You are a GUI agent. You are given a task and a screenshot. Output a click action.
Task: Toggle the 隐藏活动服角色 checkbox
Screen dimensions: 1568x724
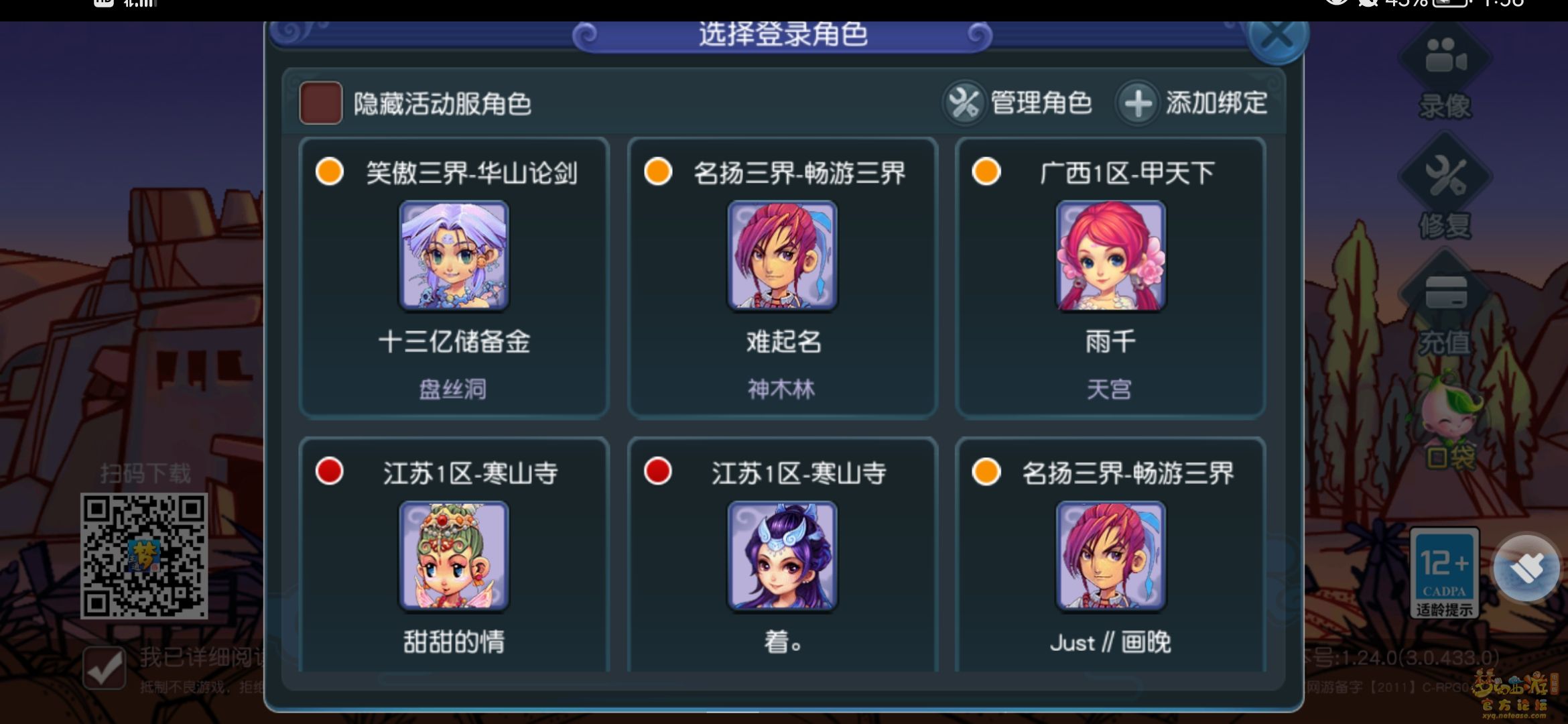click(x=320, y=103)
